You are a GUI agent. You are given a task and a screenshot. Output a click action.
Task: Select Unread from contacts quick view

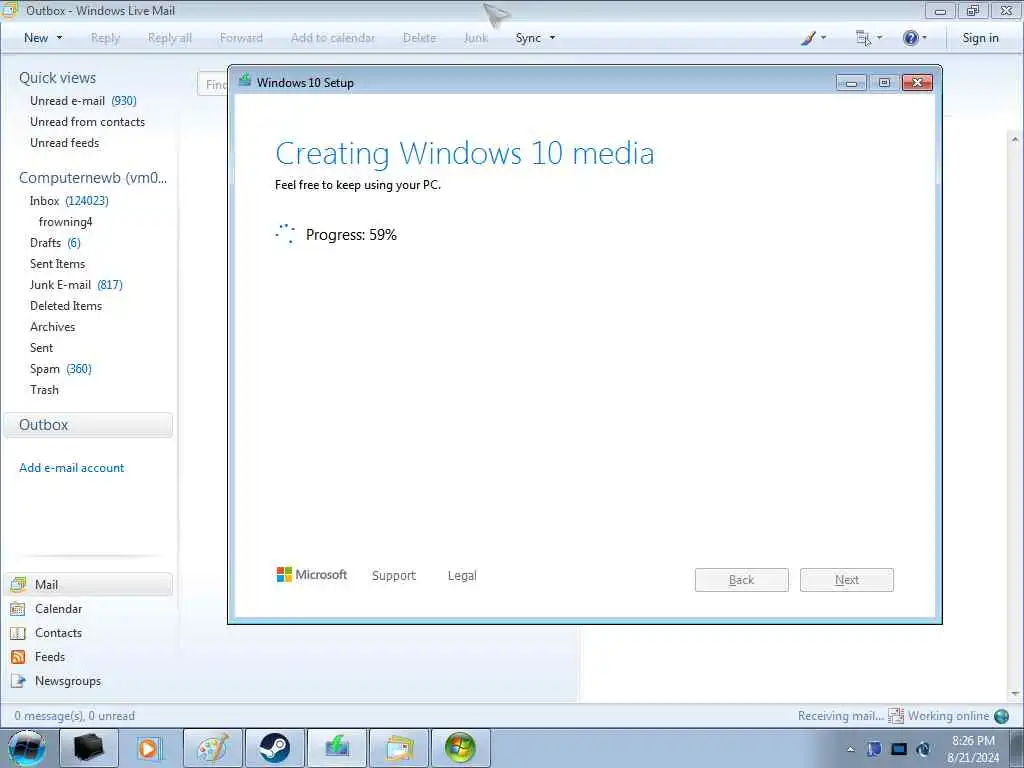click(x=88, y=121)
